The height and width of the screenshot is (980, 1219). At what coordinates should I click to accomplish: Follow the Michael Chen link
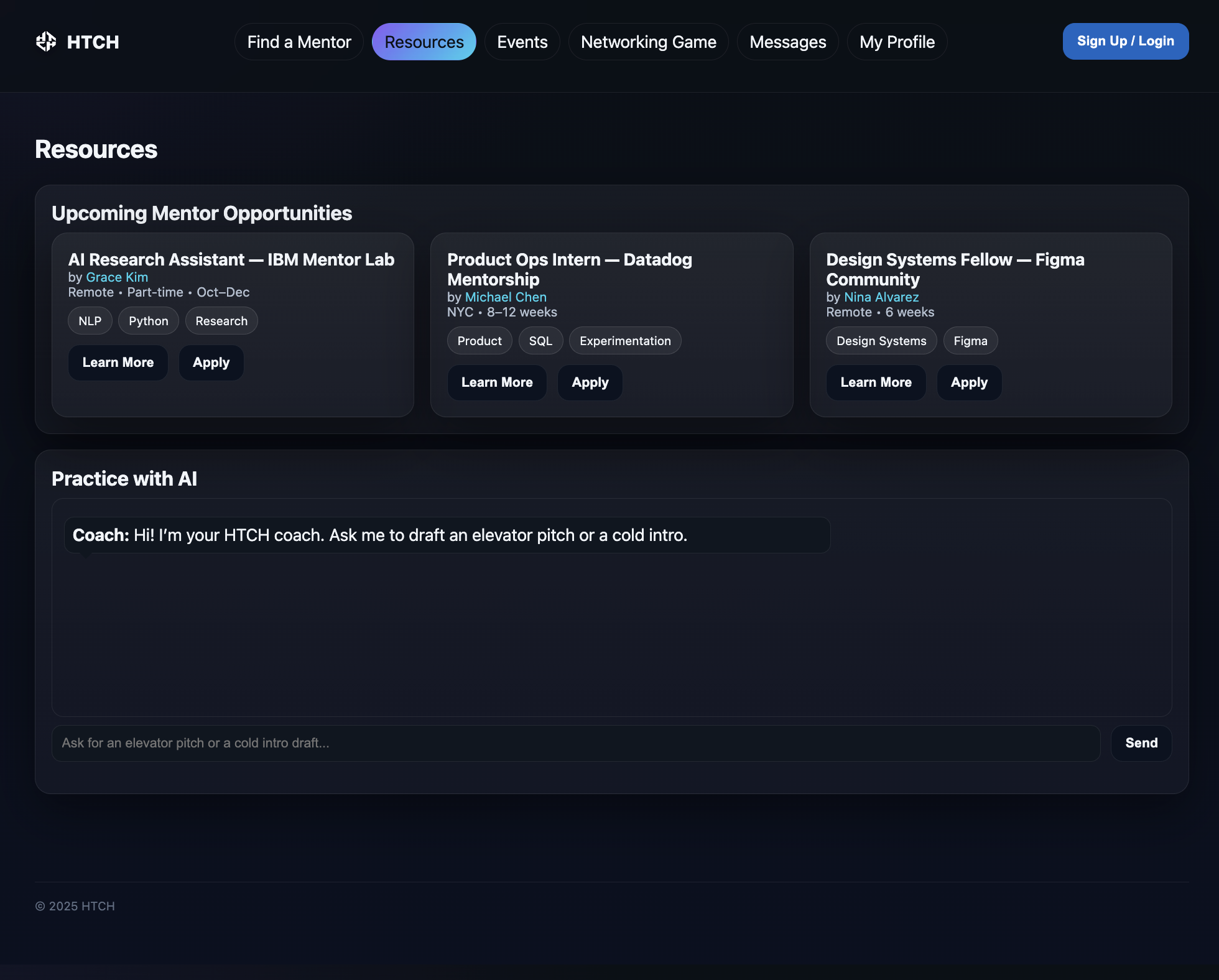click(x=506, y=297)
